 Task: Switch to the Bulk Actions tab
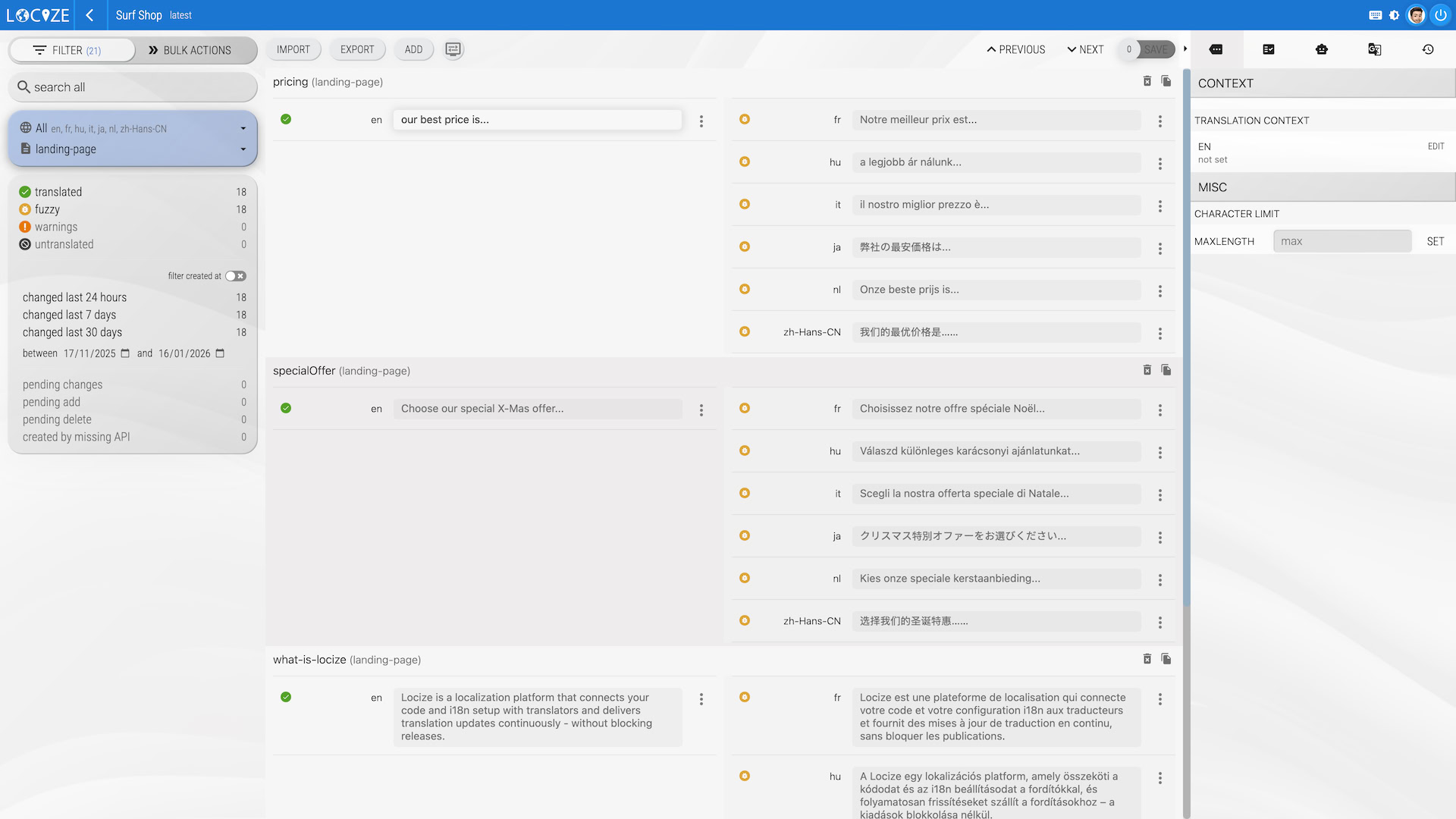coord(190,50)
